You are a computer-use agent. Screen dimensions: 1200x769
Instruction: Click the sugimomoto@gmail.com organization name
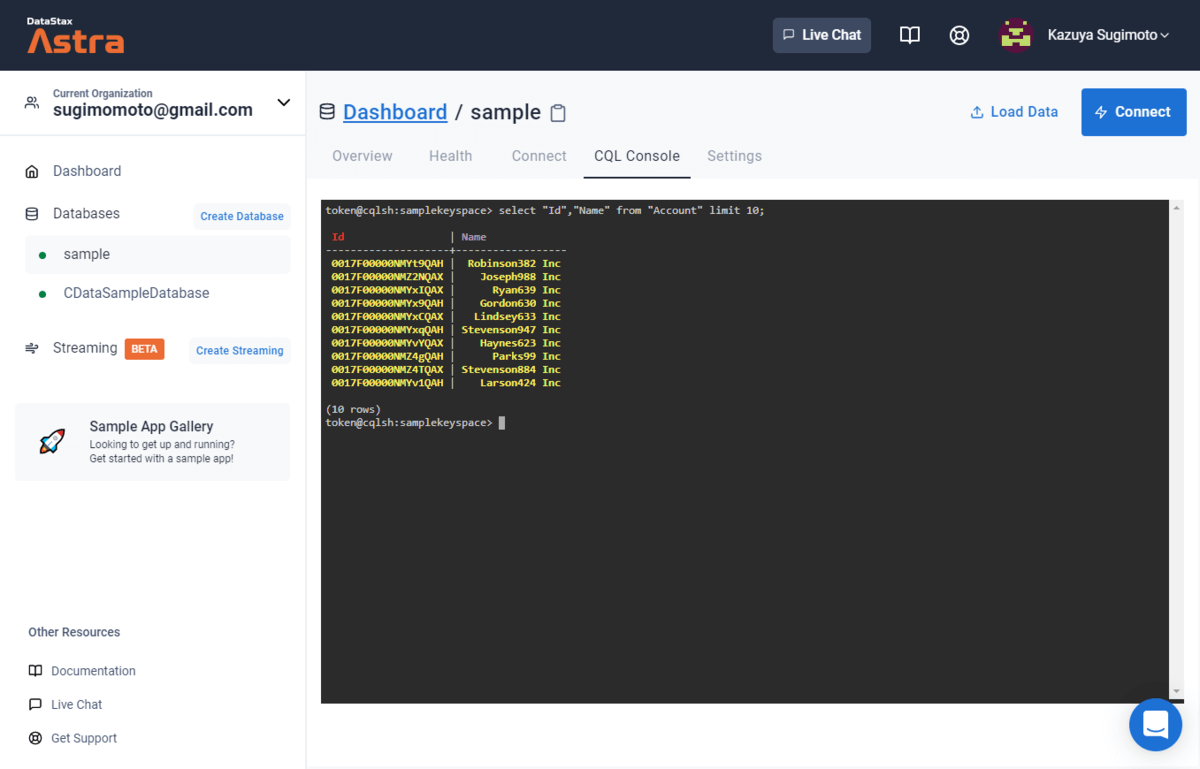tap(153, 110)
